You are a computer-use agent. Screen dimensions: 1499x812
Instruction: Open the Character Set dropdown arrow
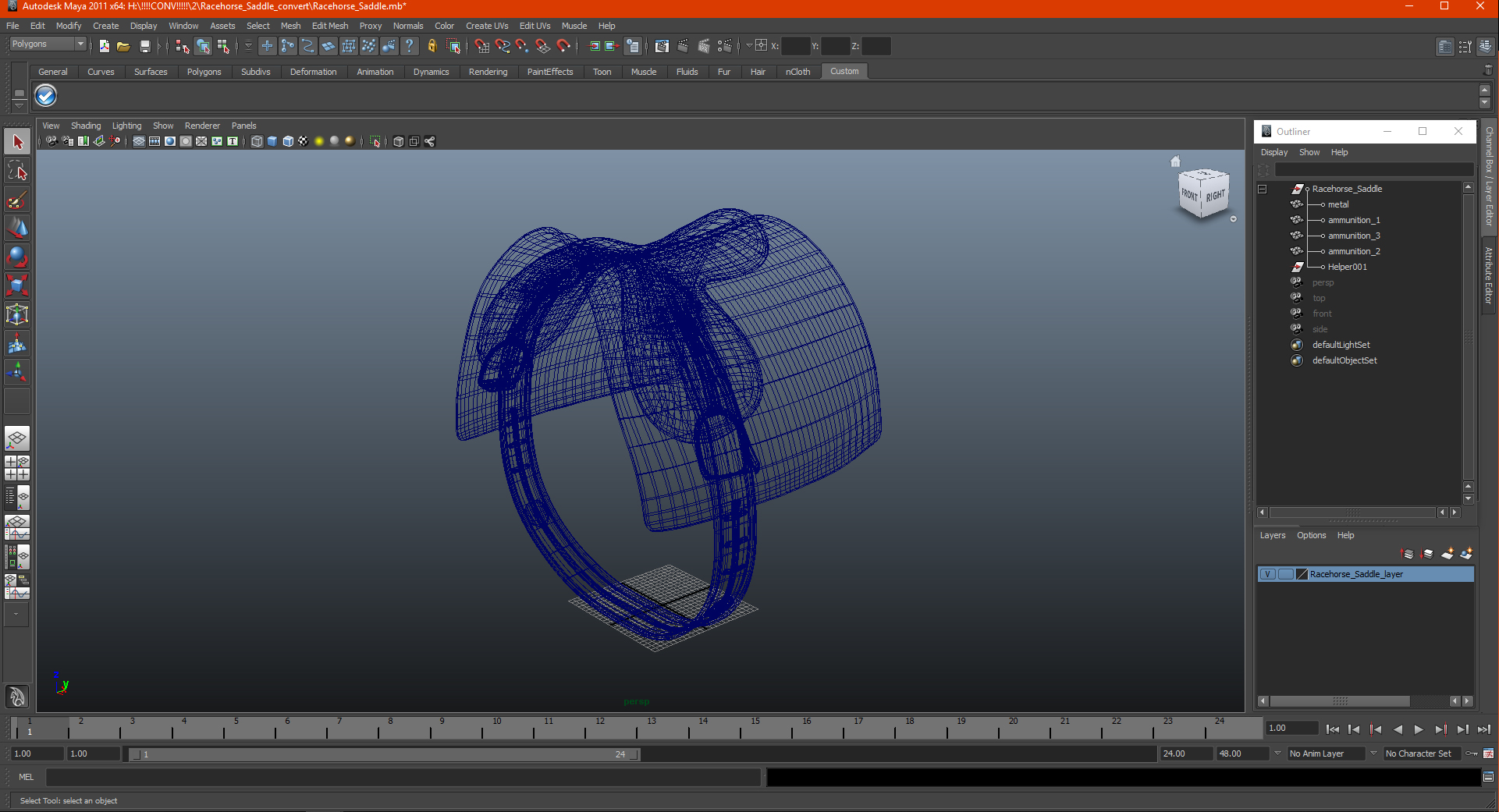(x=1373, y=753)
